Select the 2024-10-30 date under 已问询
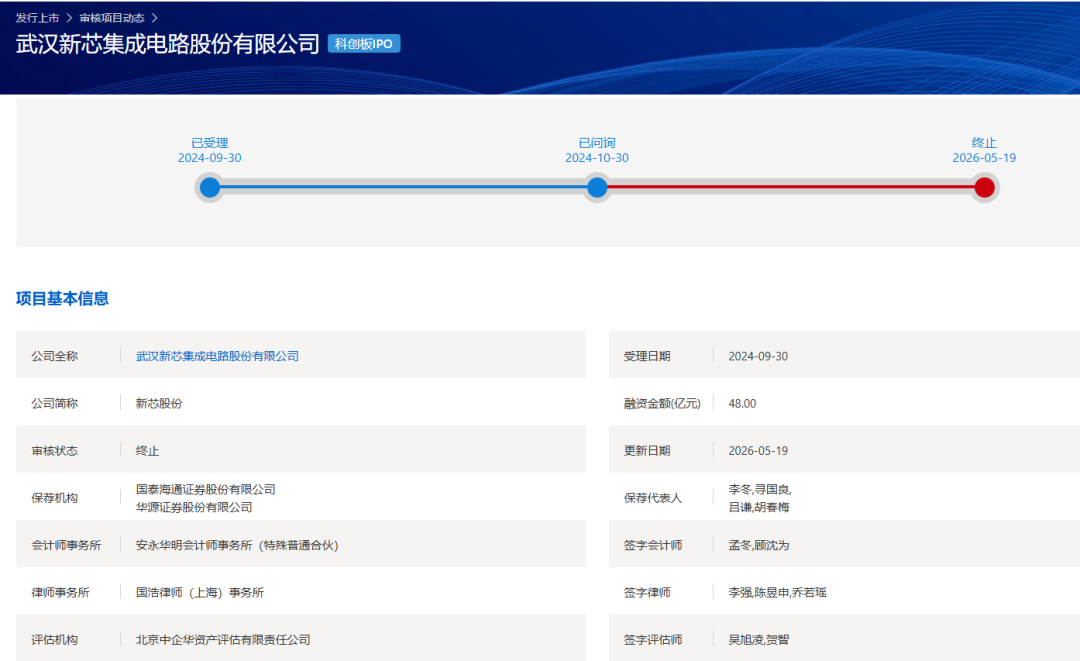Viewport: 1080px width, 661px height. [596, 158]
